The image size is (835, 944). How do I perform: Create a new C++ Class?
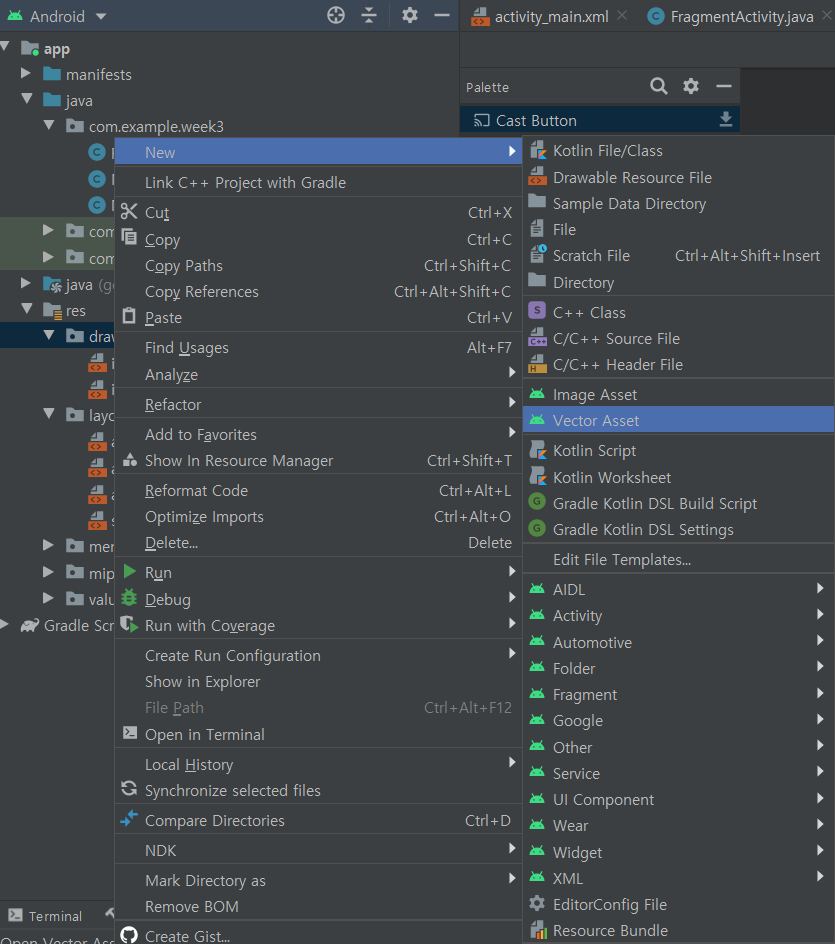pyautogui.click(x=678, y=312)
